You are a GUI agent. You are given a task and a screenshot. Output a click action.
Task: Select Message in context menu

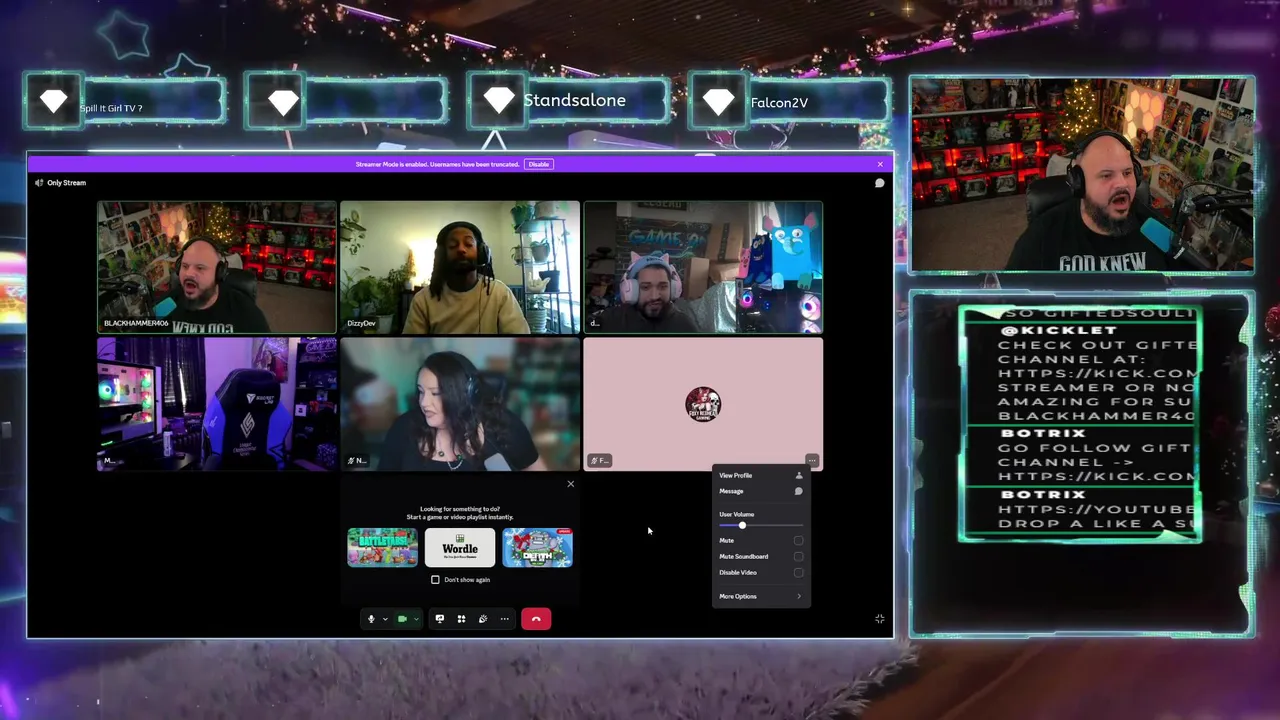[x=761, y=491]
